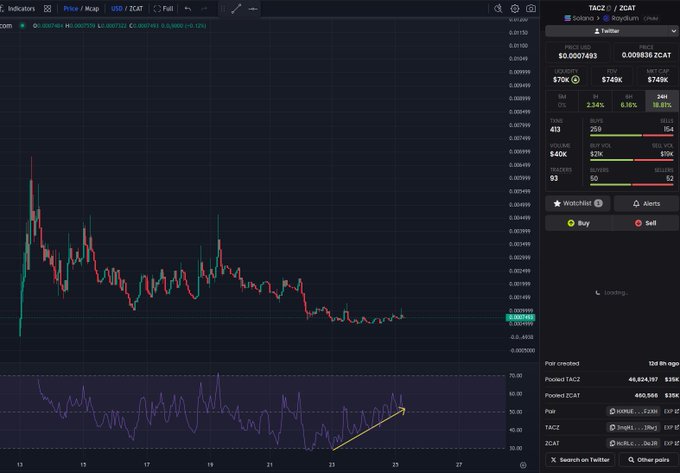Click the TXNS count 413
The width and height of the screenshot is (680, 473).
pos(555,129)
